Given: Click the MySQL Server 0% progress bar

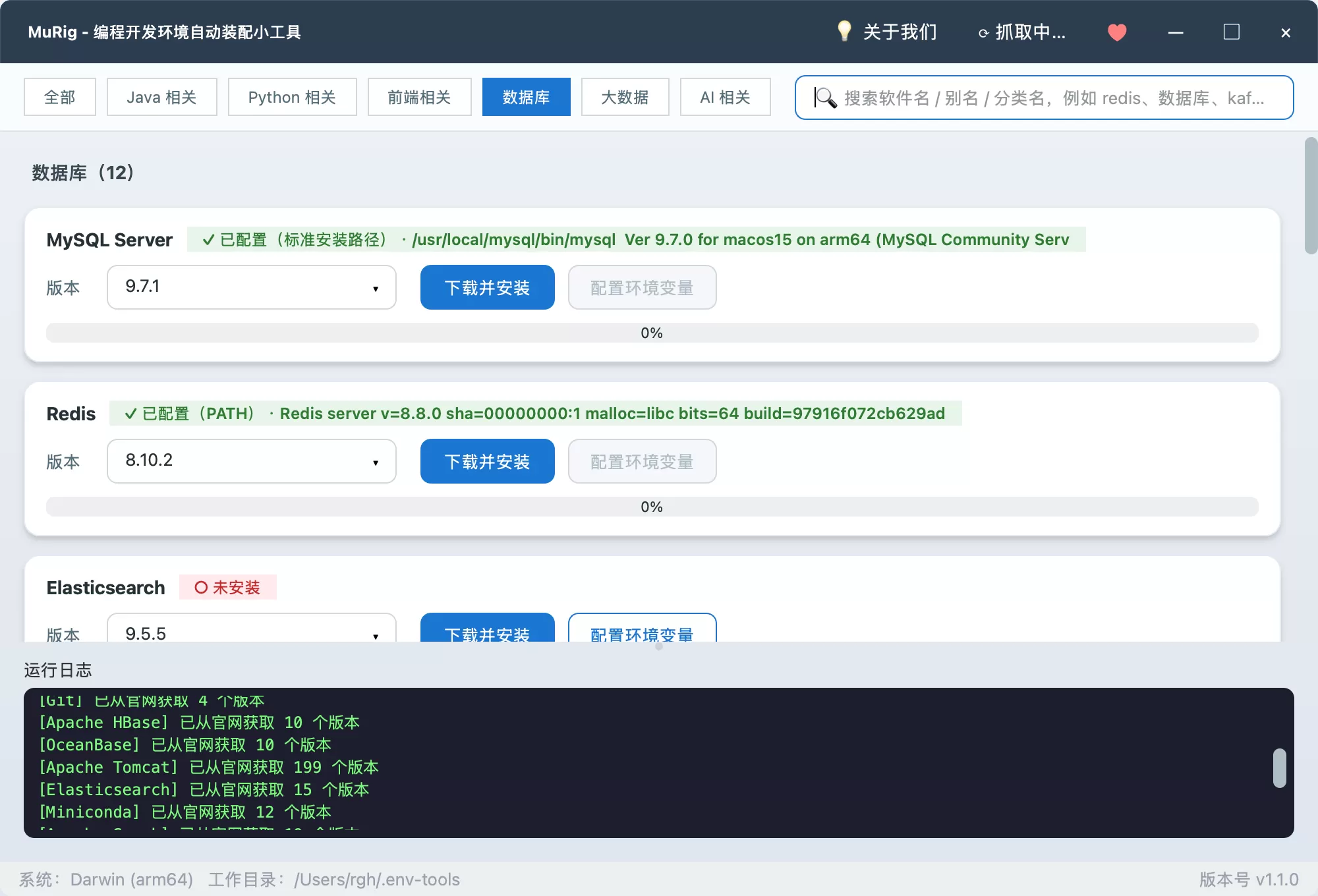Looking at the screenshot, I should (x=652, y=333).
